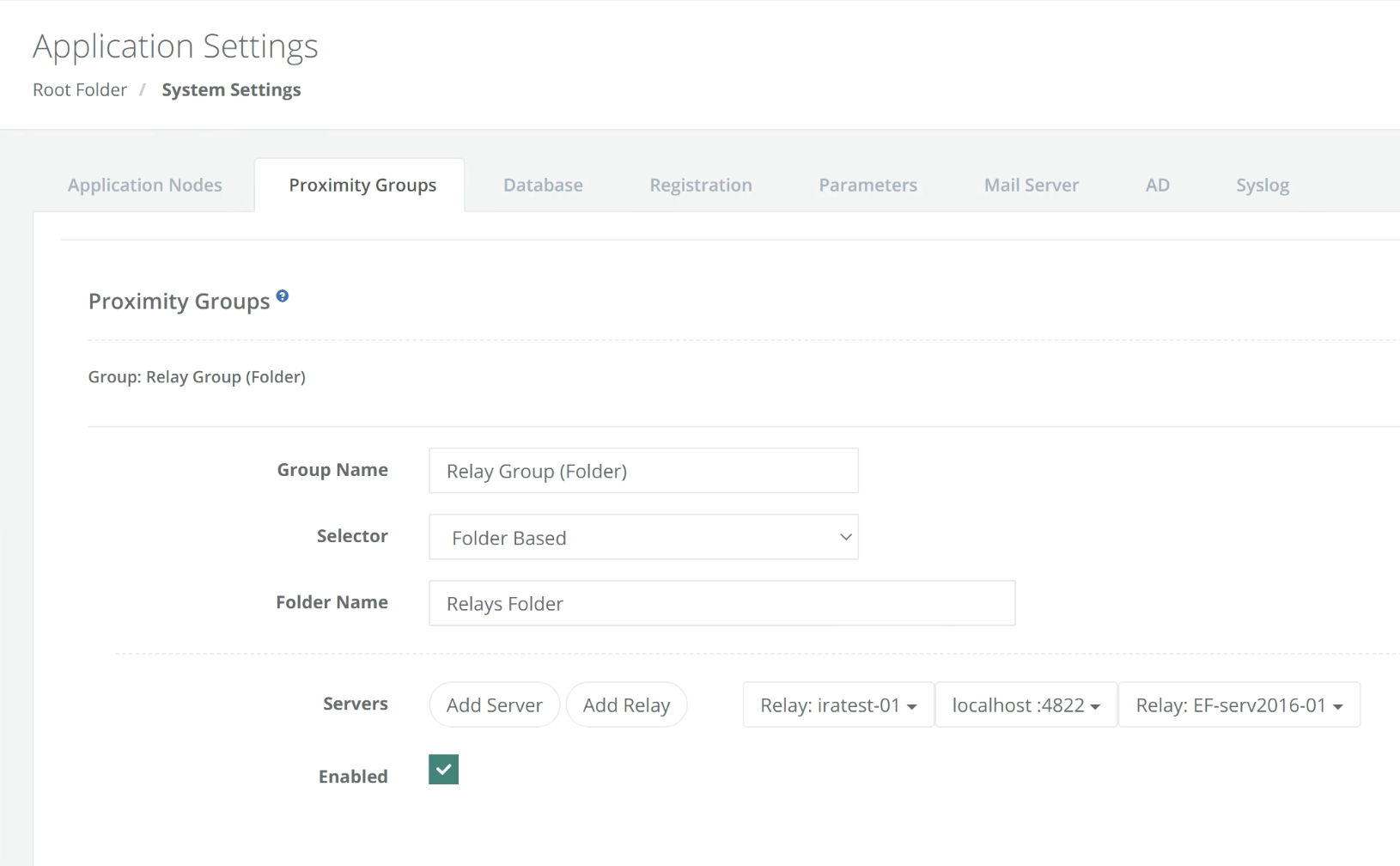Switch to the Application Nodes tab

pyautogui.click(x=144, y=185)
